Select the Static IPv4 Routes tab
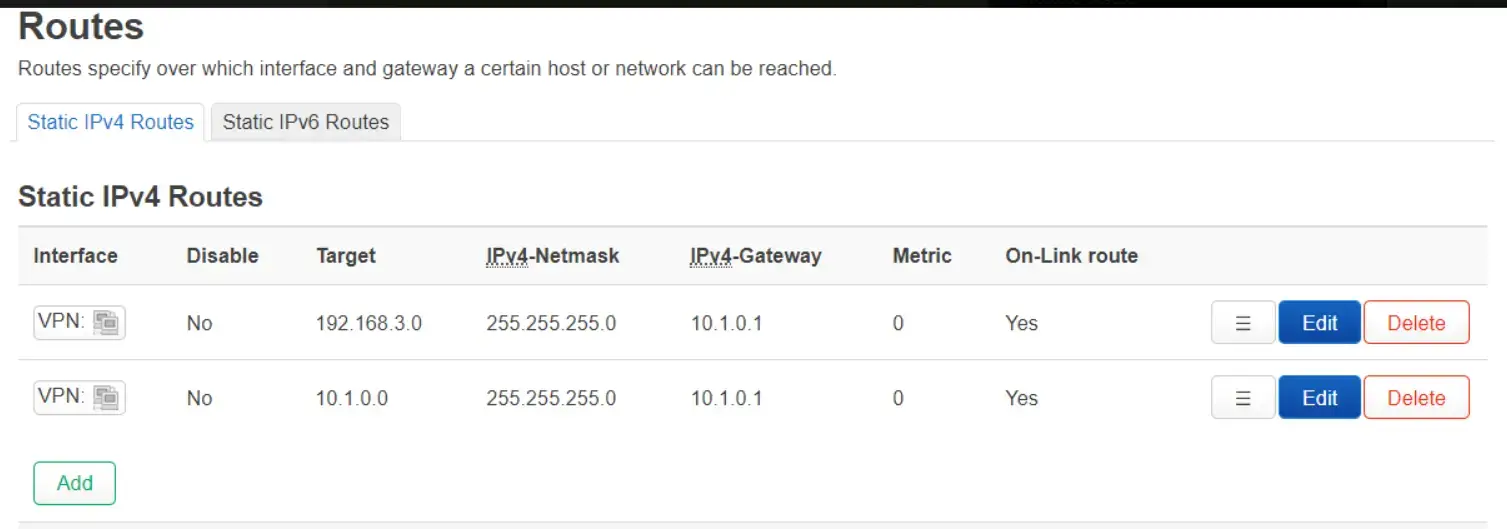 pos(111,122)
